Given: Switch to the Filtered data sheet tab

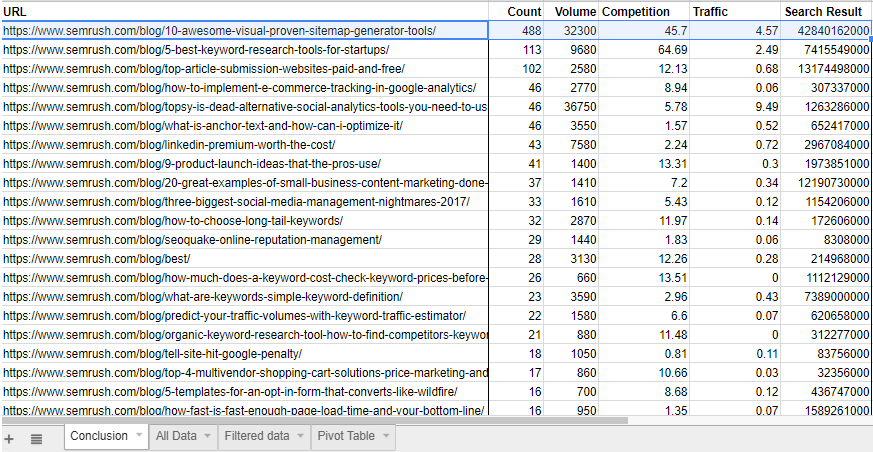Looking at the screenshot, I should (x=256, y=436).
